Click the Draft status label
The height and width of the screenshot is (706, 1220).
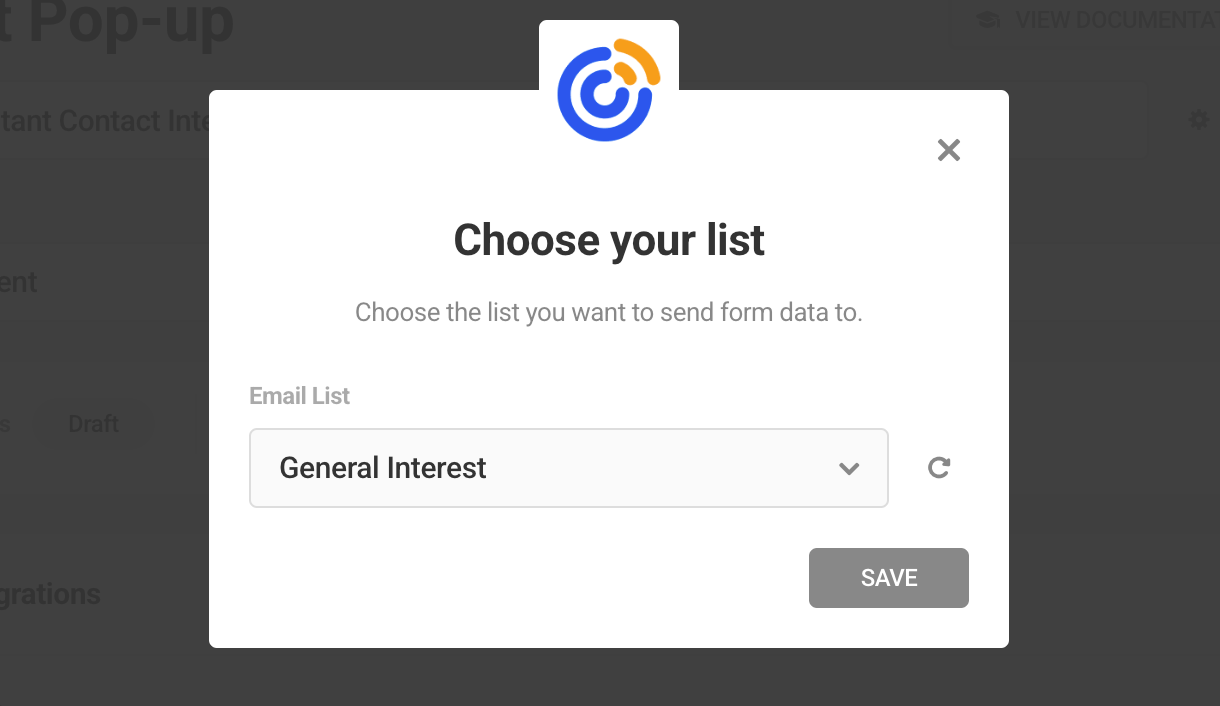92,423
